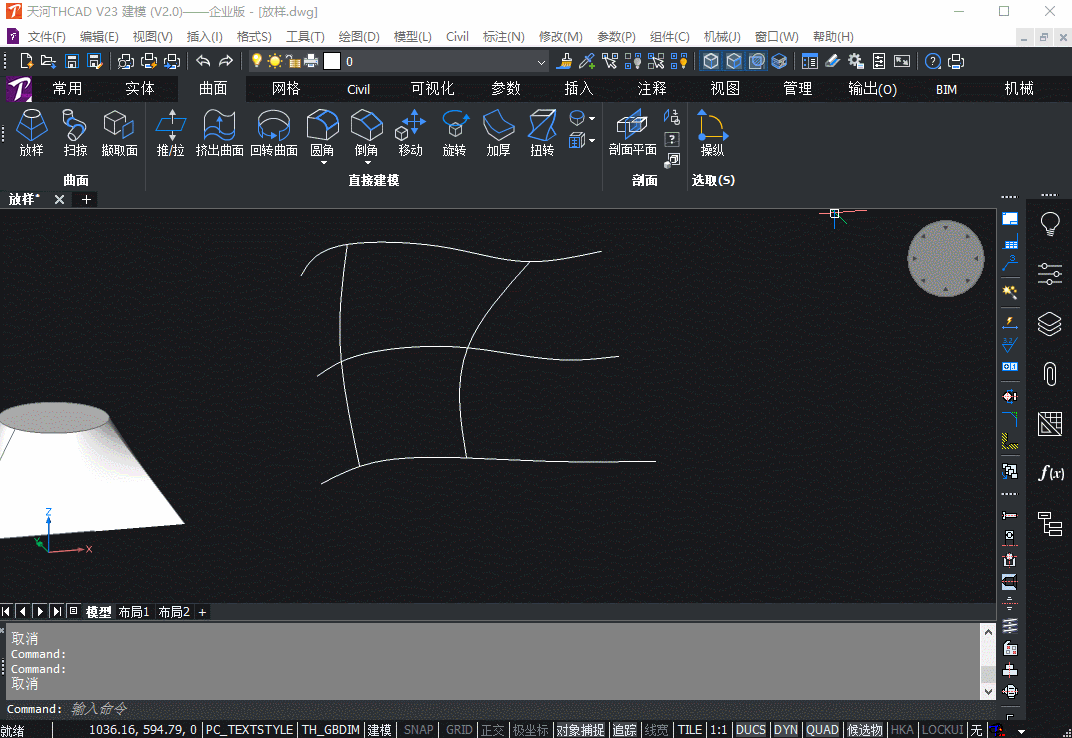Open the PC_TEXTSTYLE text style selector
The width and height of the screenshot is (1072, 738).
coord(249,730)
